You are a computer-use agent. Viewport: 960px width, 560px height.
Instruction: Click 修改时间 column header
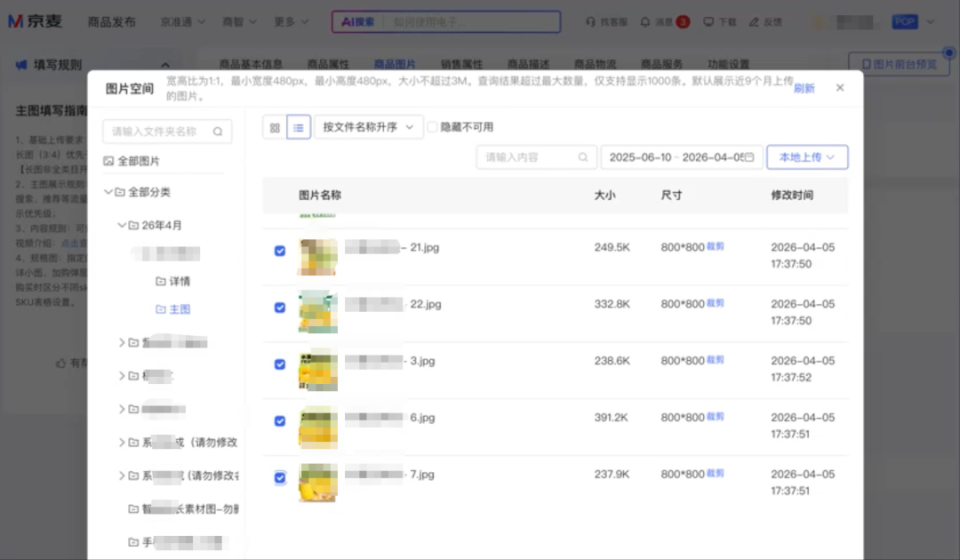point(792,195)
